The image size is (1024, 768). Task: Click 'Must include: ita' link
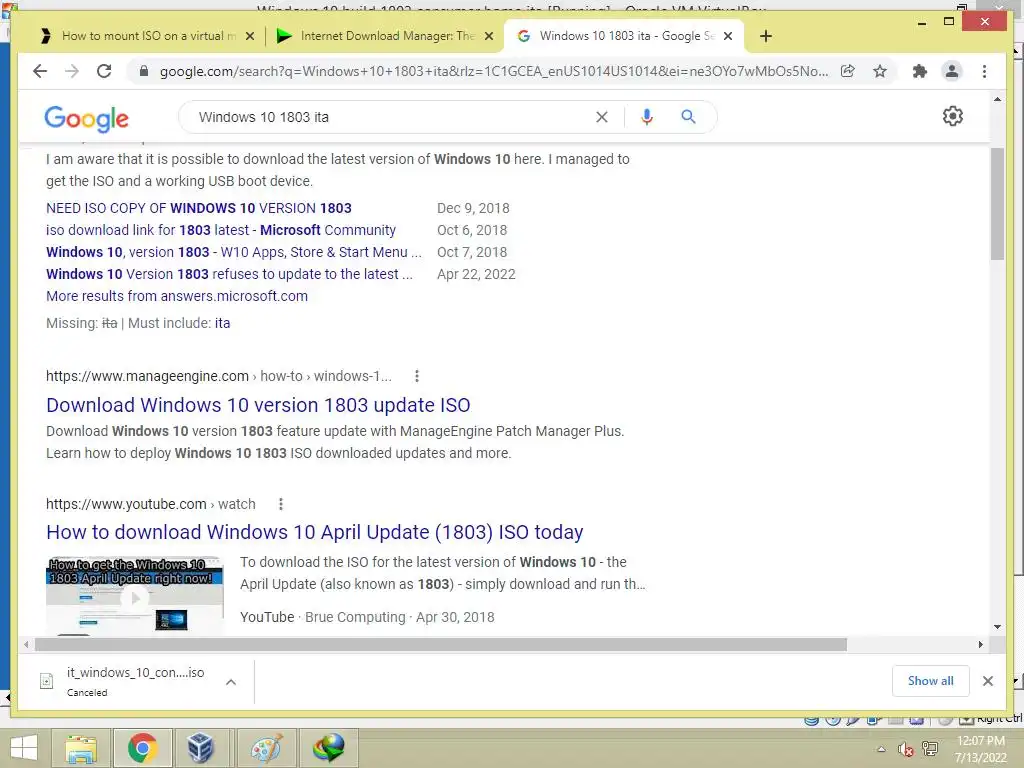pos(223,323)
